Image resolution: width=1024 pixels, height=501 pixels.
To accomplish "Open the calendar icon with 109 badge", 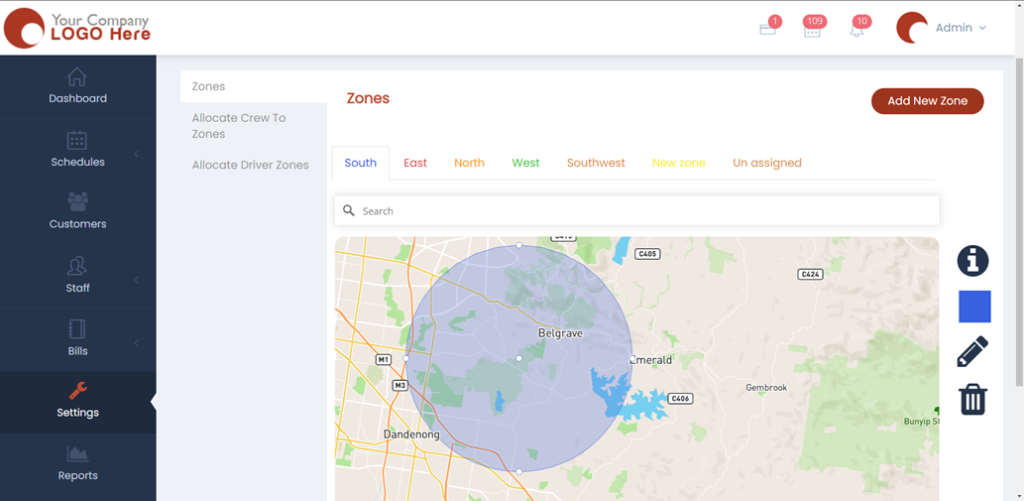I will pos(812,29).
